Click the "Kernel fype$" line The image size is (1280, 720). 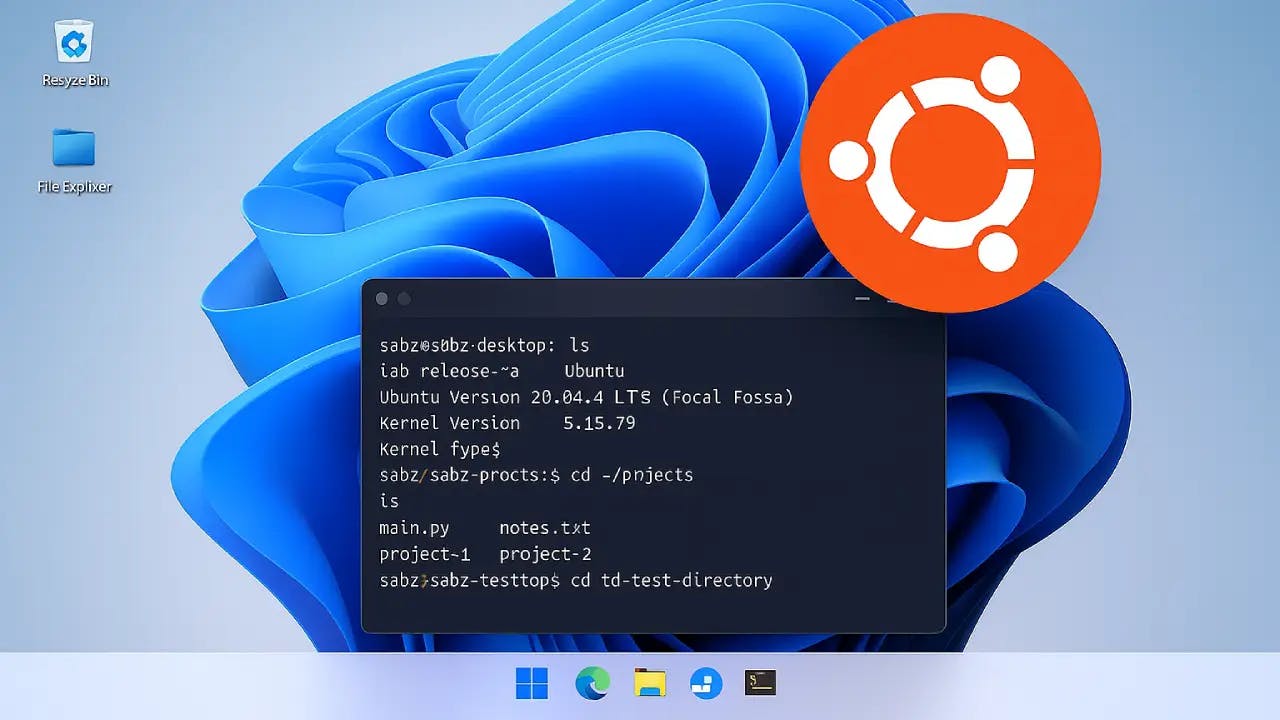pyautogui.click(x=439, y=449)
